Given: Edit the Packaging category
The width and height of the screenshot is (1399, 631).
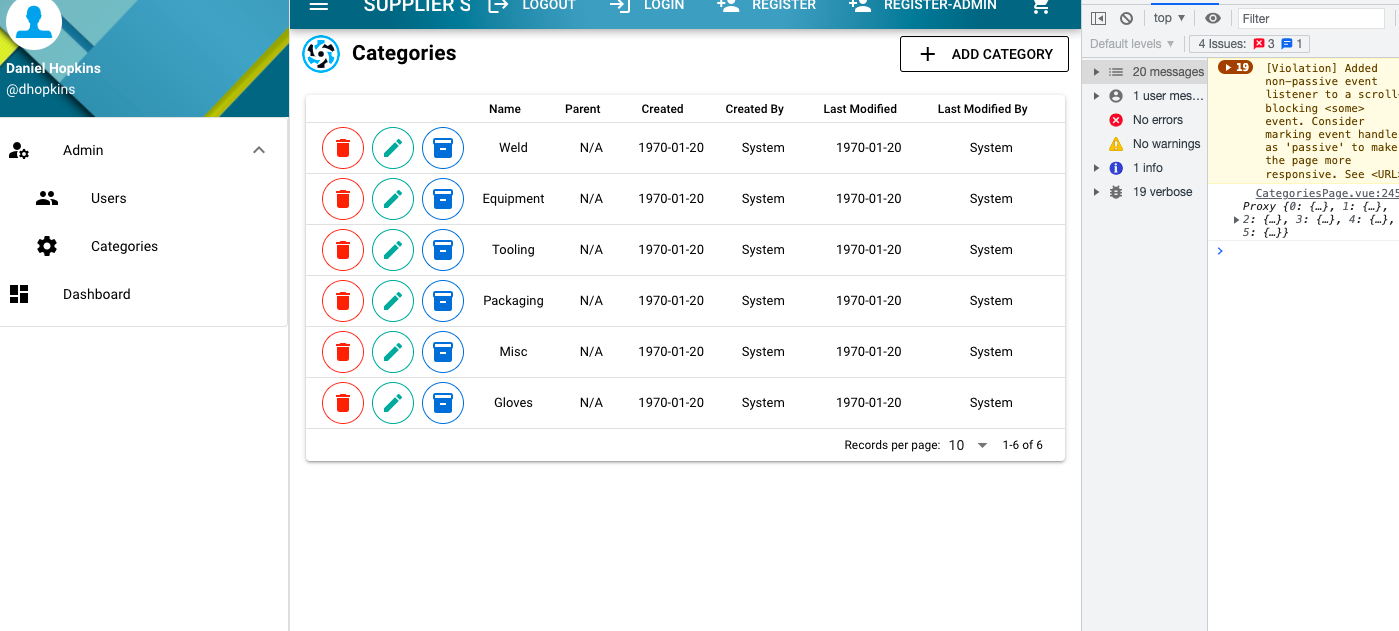Looking at the screenshot, I should tap(393, 301).
